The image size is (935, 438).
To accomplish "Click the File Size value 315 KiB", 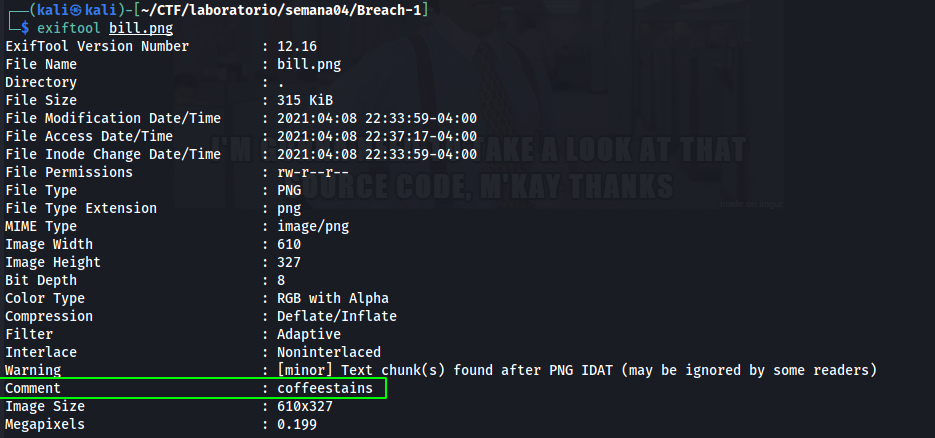I will pyautogui.click(x=304, y=100).
